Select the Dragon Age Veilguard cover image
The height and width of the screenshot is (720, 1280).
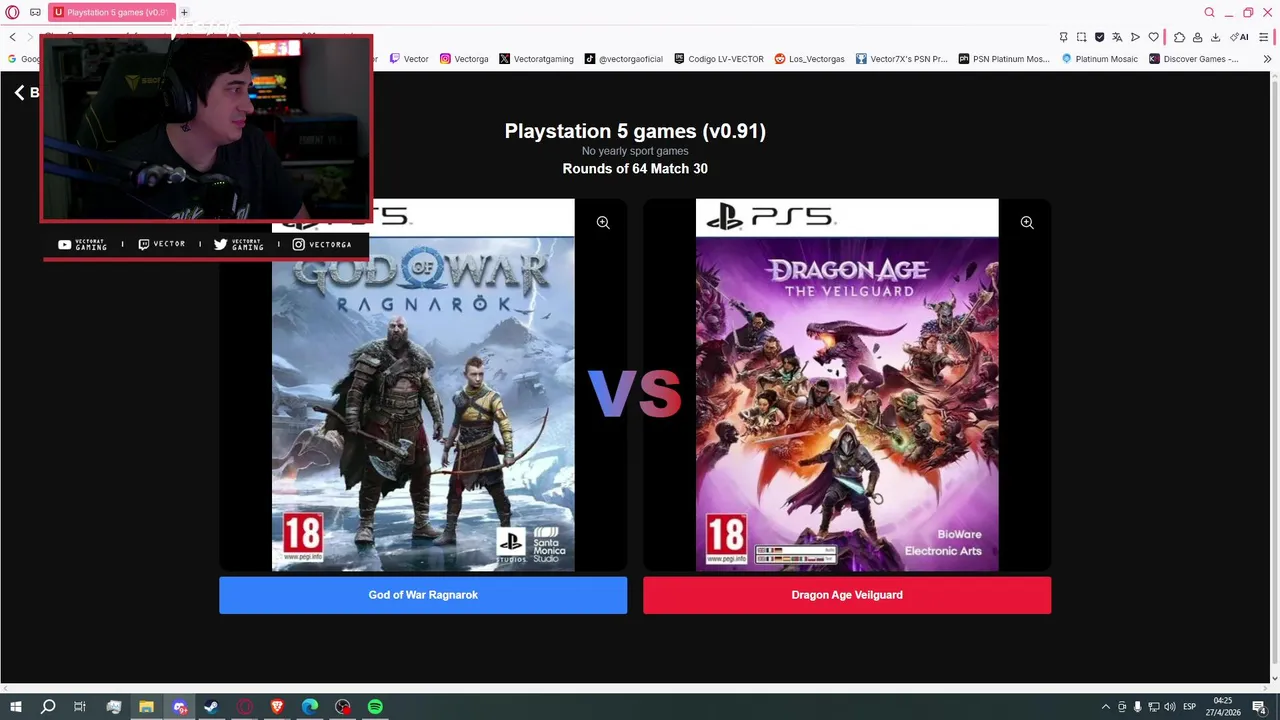[x=847, y=385]
